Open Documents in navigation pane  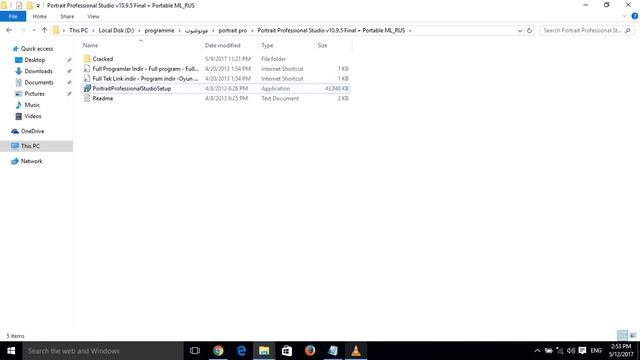click(x=39, y=82)
